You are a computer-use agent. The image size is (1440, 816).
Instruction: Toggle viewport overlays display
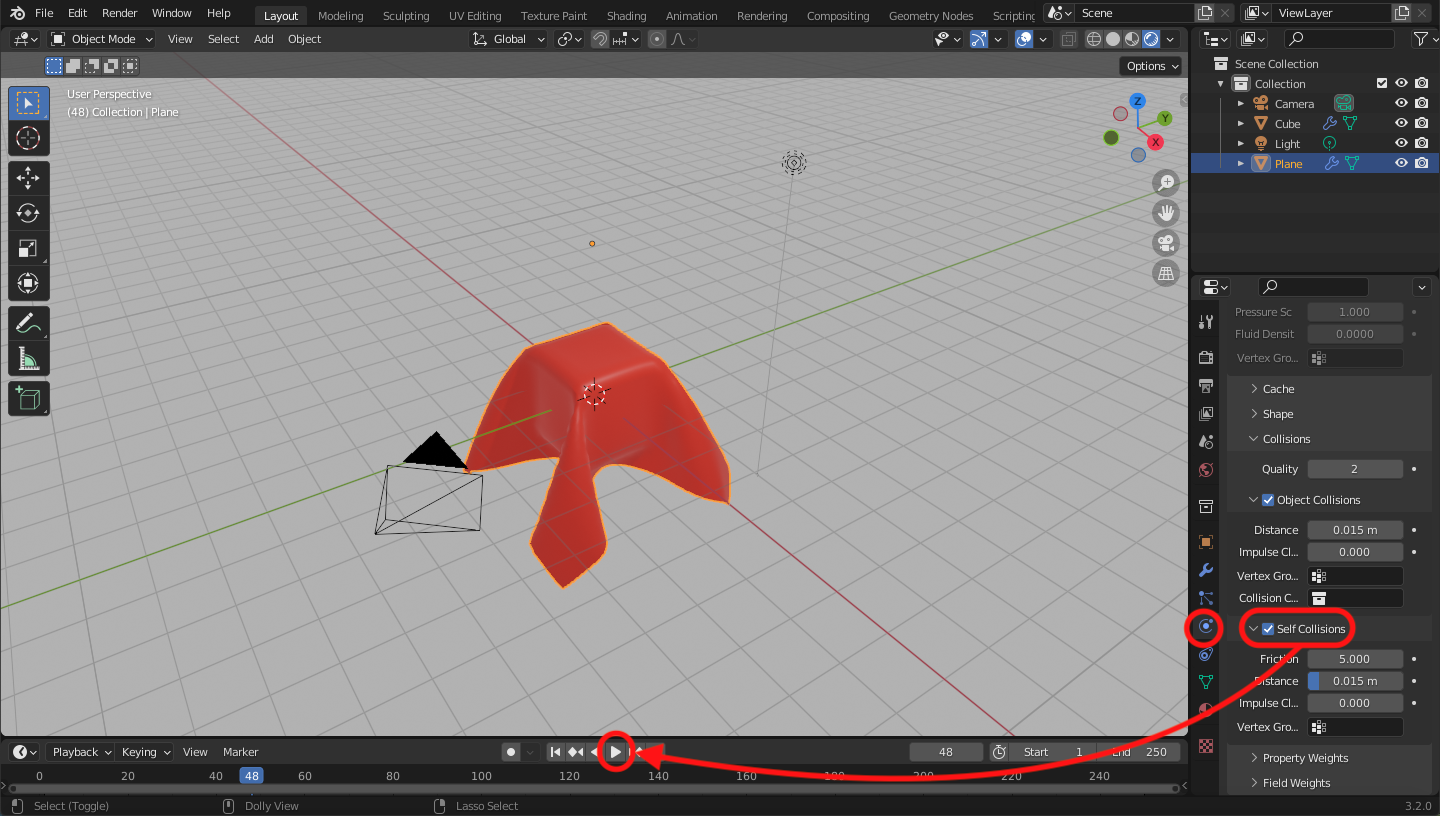pyautogui.click(x=1024, y=39)
